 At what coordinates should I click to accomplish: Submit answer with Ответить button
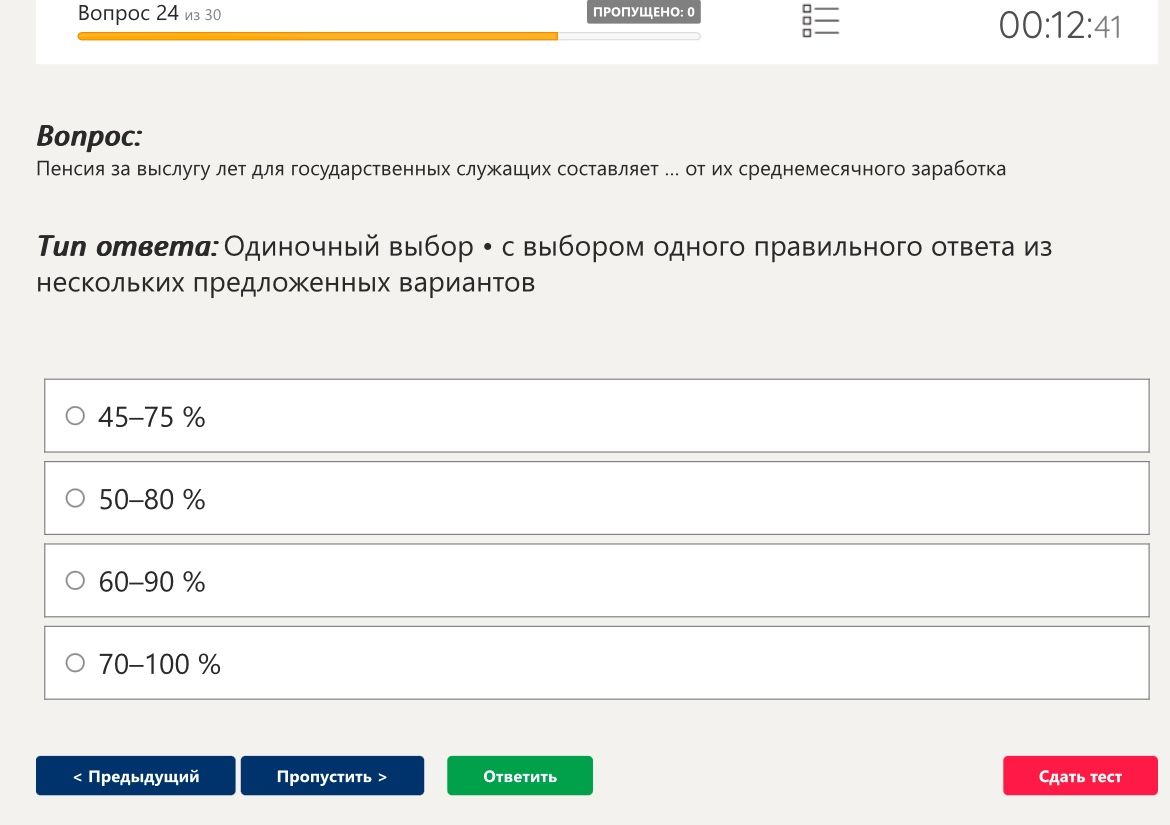pyautogui.click(x=520, y=776)
